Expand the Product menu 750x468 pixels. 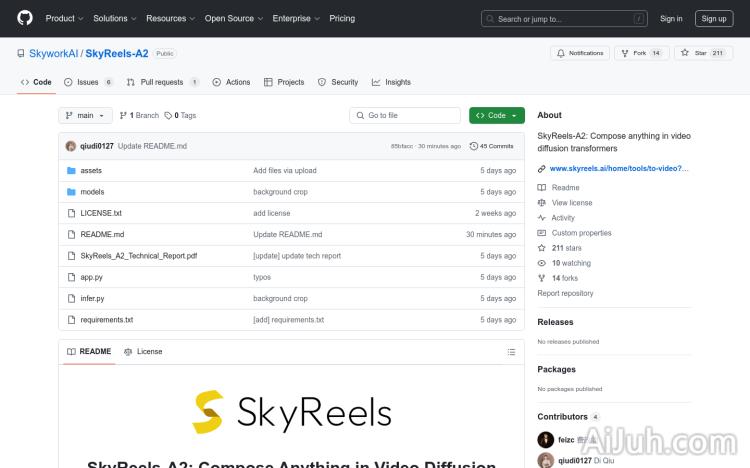(64, 18)
